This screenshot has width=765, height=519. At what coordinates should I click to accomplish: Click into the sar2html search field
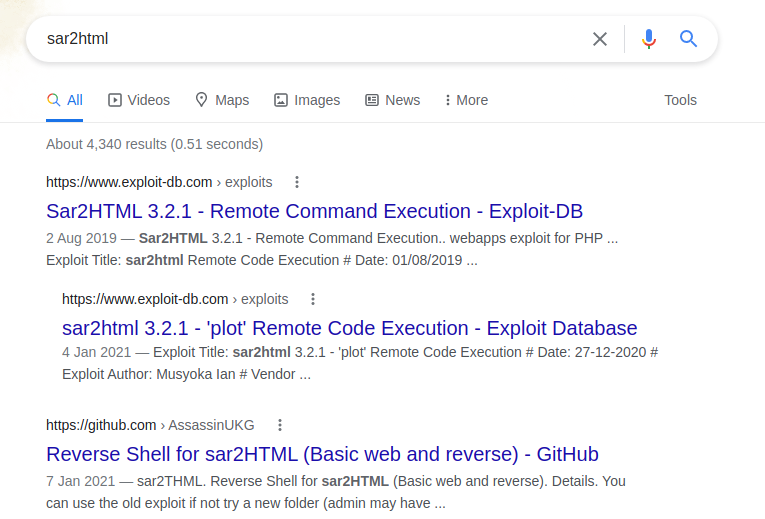312,39
